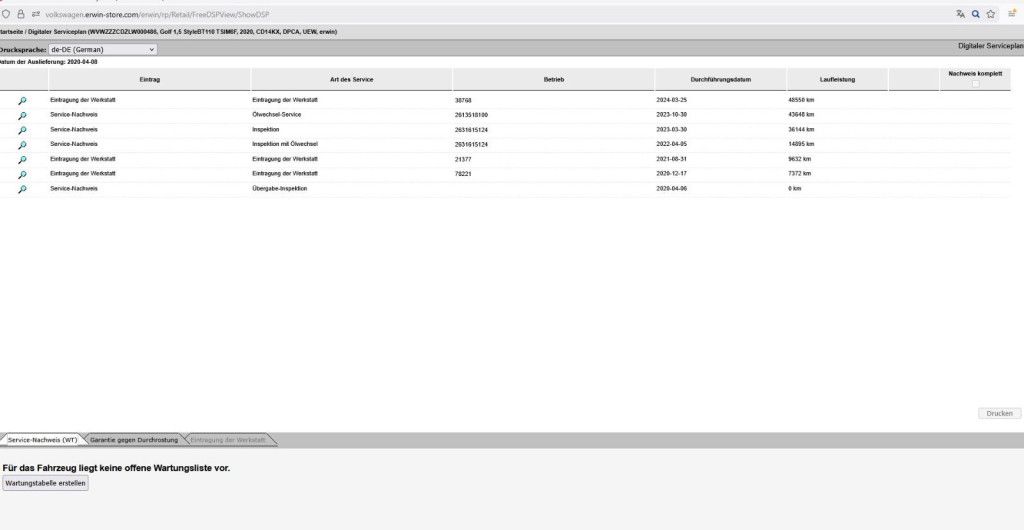Open magnifier for Inspektion mit Ölwechsel row
Screen dimensions: 1024x530
pyautogui.click(x=22, y=145)
